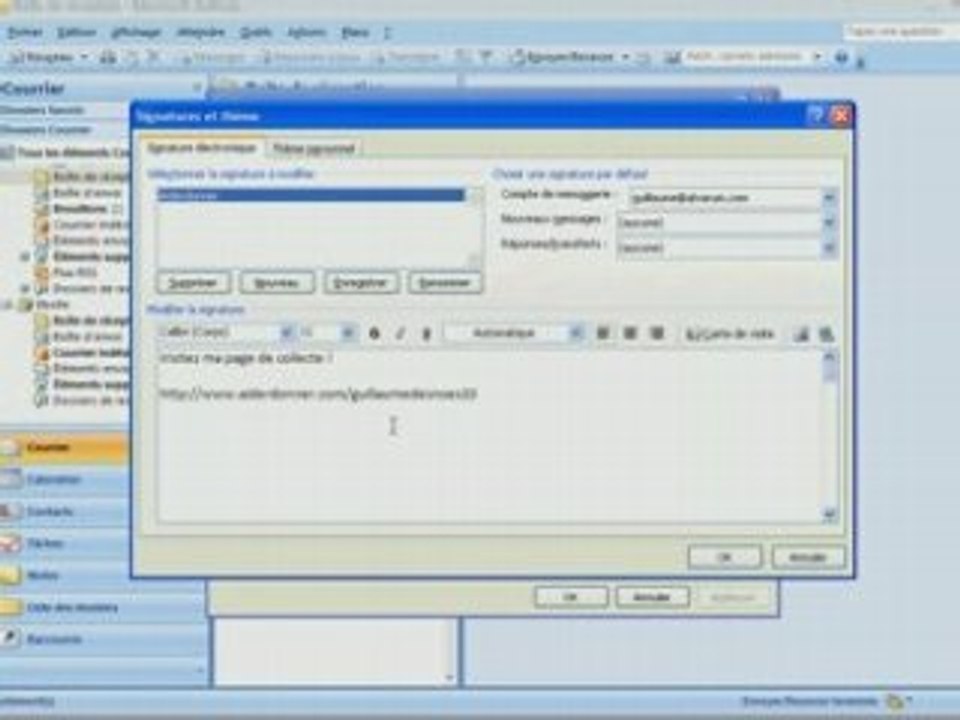
Task: Select the Flux RSS folder
Action: [x=67, y=272]
